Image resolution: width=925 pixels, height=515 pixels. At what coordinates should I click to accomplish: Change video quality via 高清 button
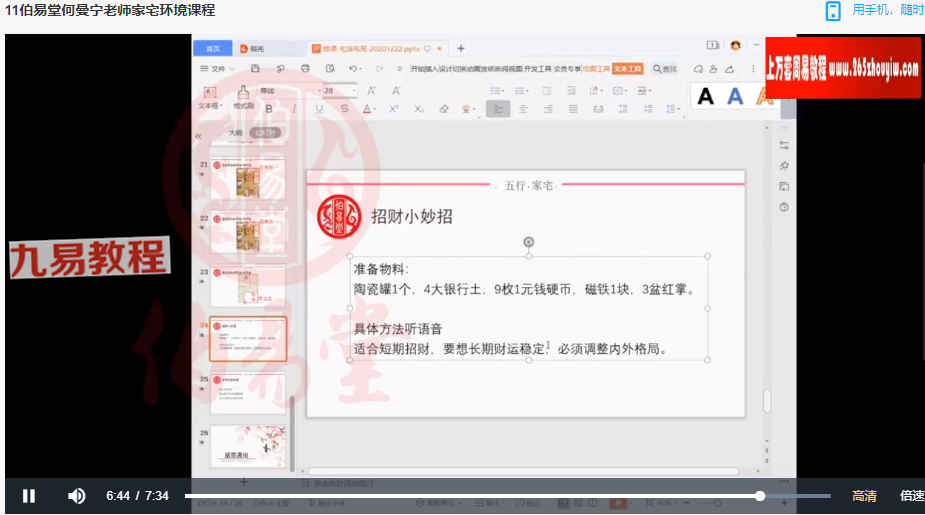864,496
